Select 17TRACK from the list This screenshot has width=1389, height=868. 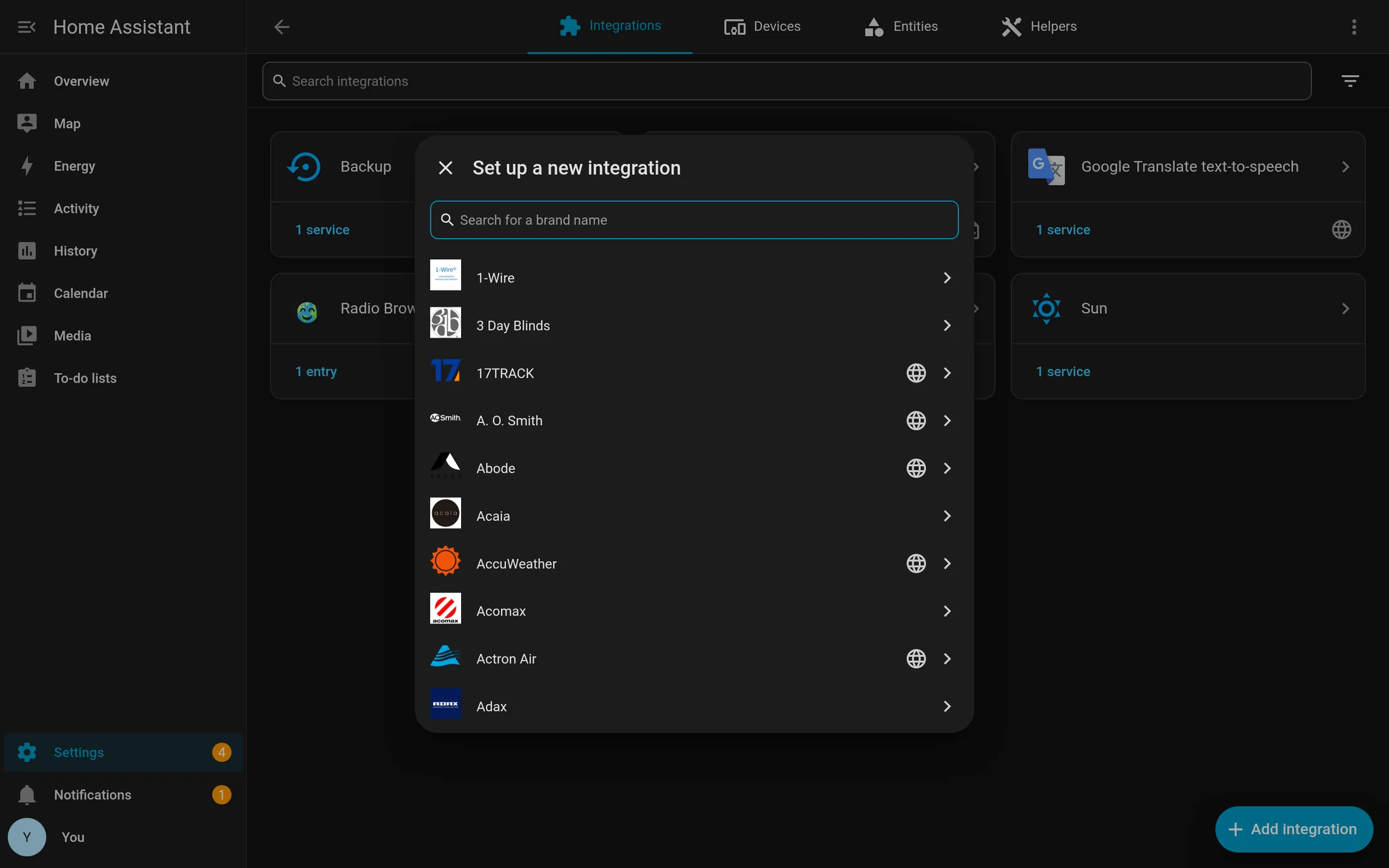[694, 373]
